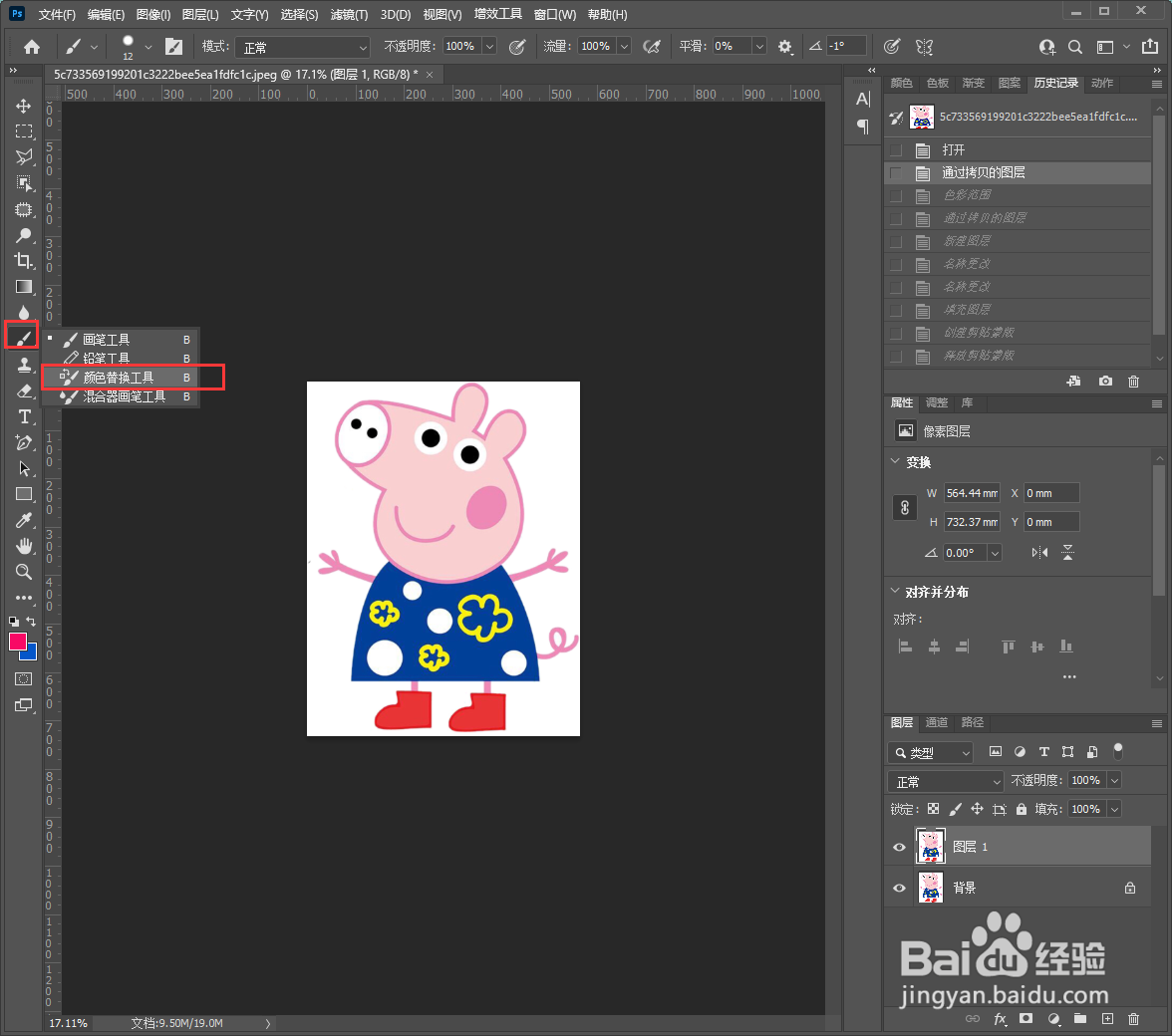Open brush preset picker dropdown
This screenshot has width=1172, height=1036.
pos(147,47)
